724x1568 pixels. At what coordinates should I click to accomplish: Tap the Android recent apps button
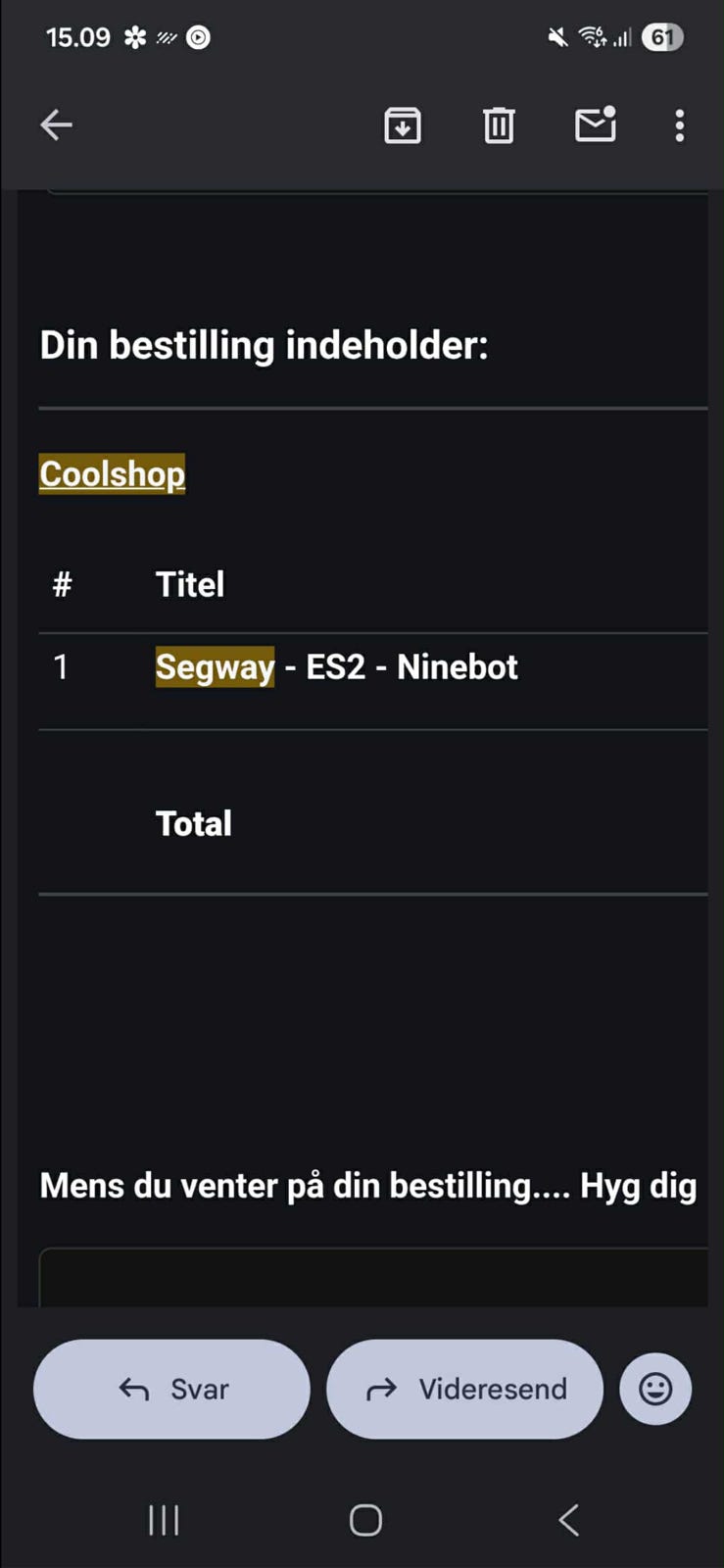coord(164,1520)
